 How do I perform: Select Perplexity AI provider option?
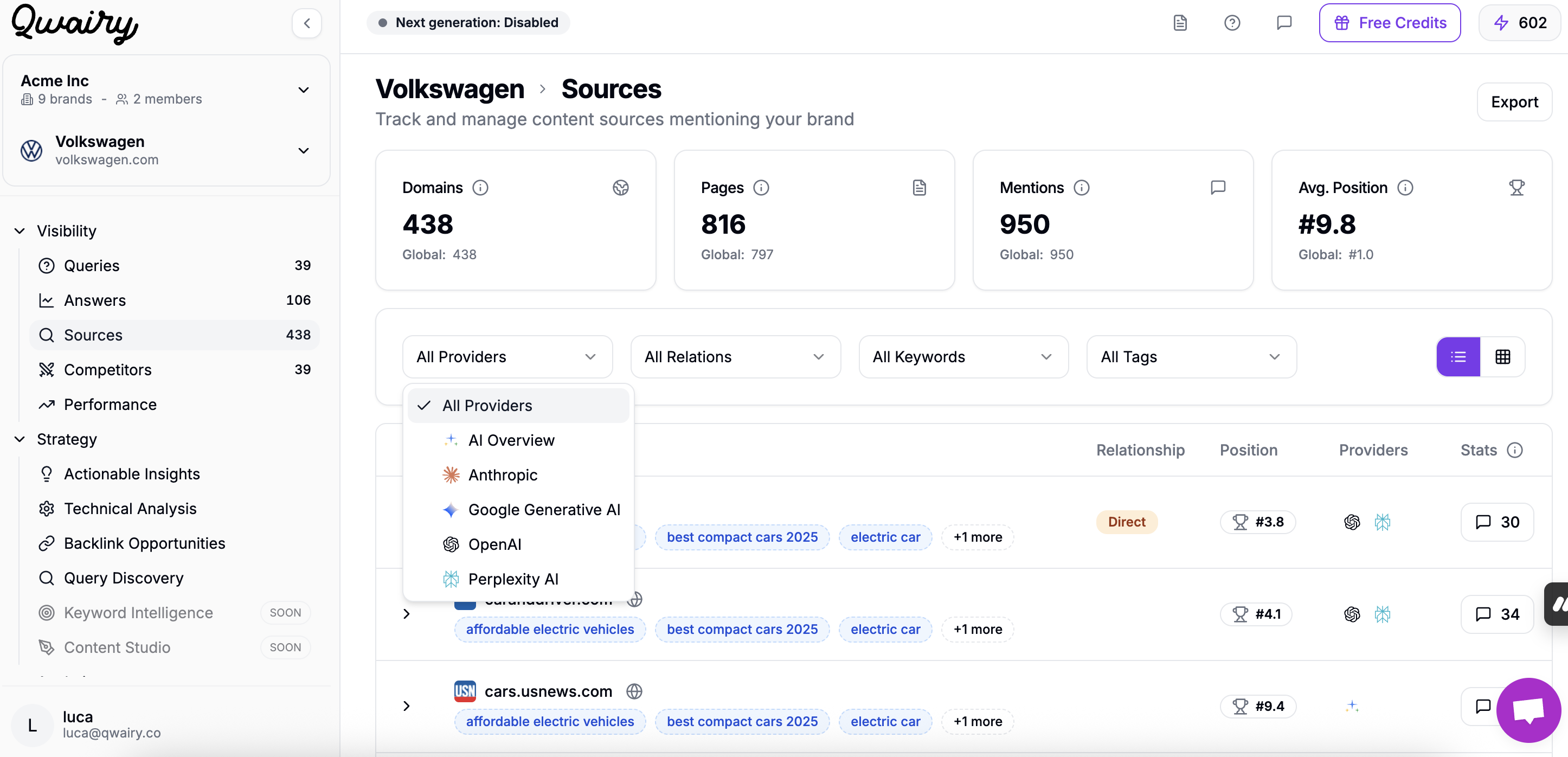[518, 579]
